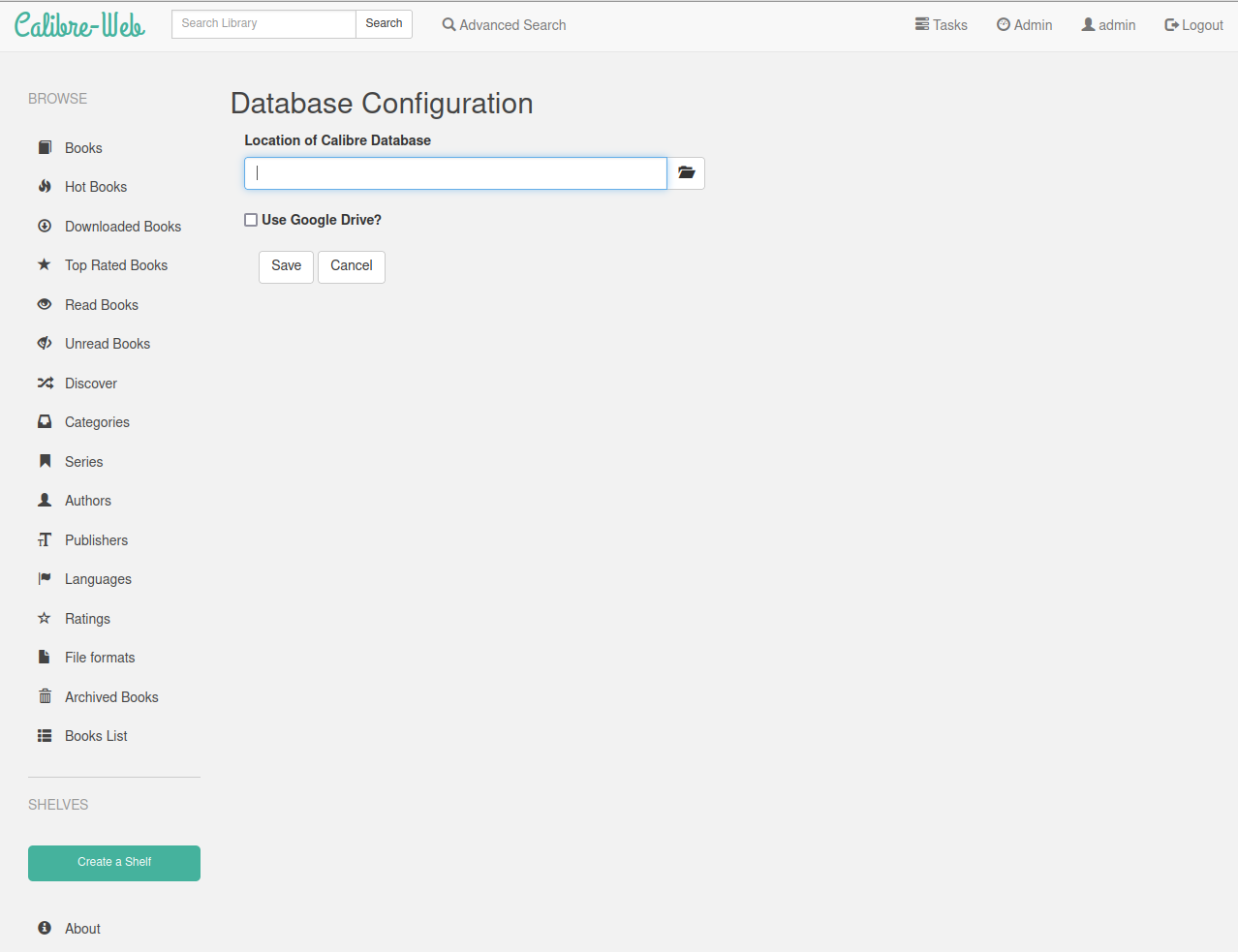Browse Series
Image resolution: width=1238 pixels, height=952 pixels.
[83, 462]
